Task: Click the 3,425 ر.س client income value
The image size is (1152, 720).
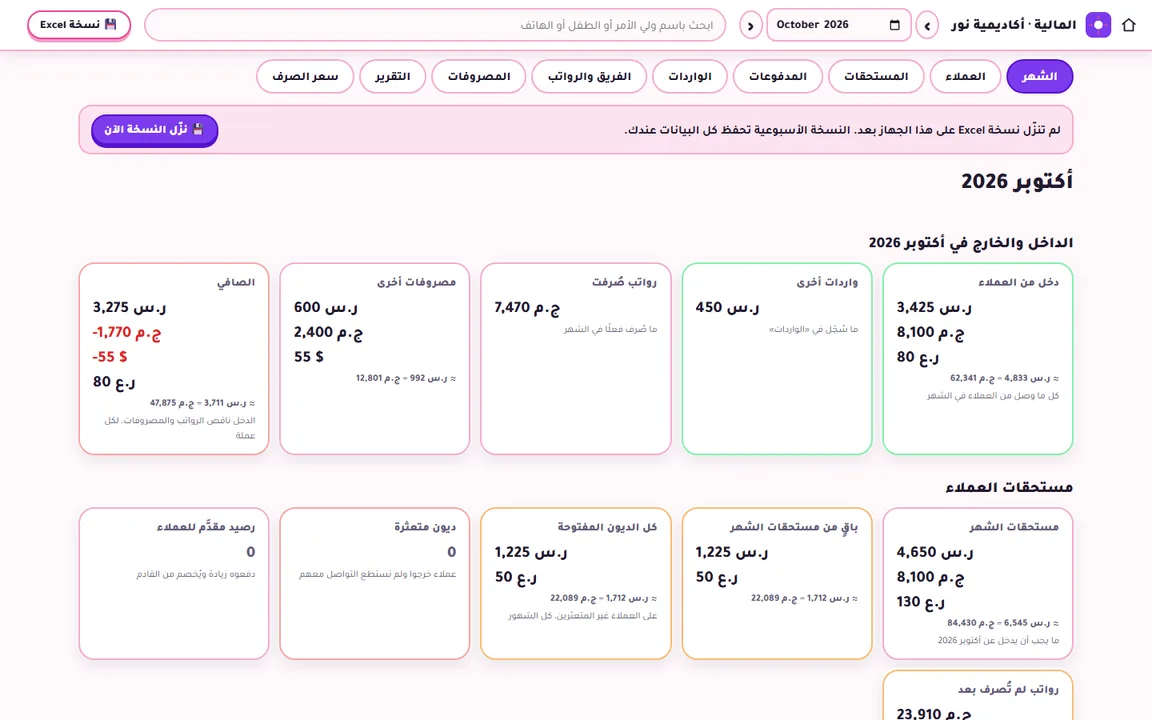Action: (x=934, y=307)
